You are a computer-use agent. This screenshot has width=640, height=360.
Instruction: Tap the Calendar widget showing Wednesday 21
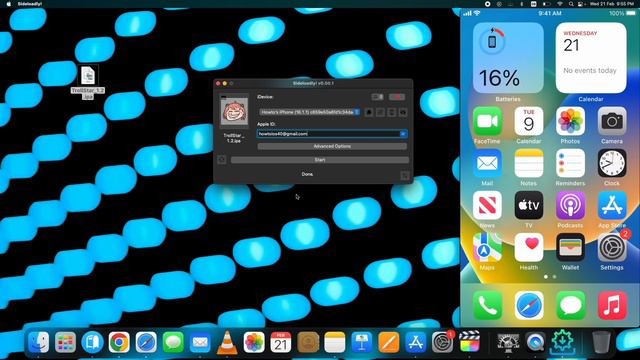click(x=591, y=58)
